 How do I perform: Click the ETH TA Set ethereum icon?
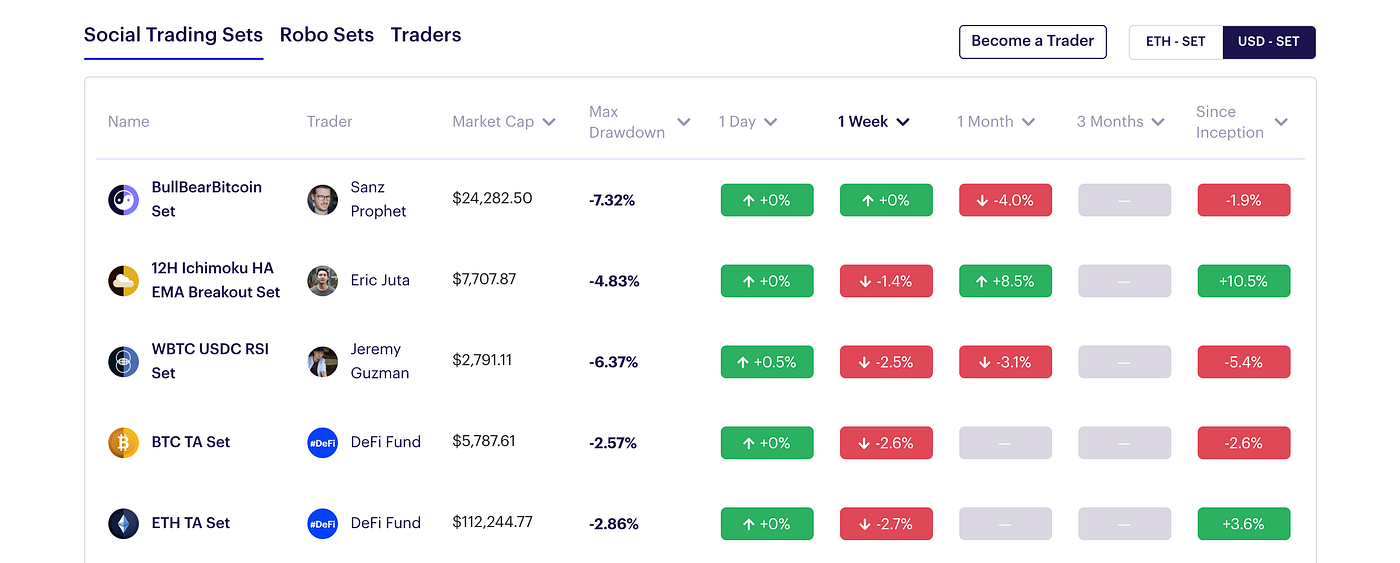tap(123, 523)
